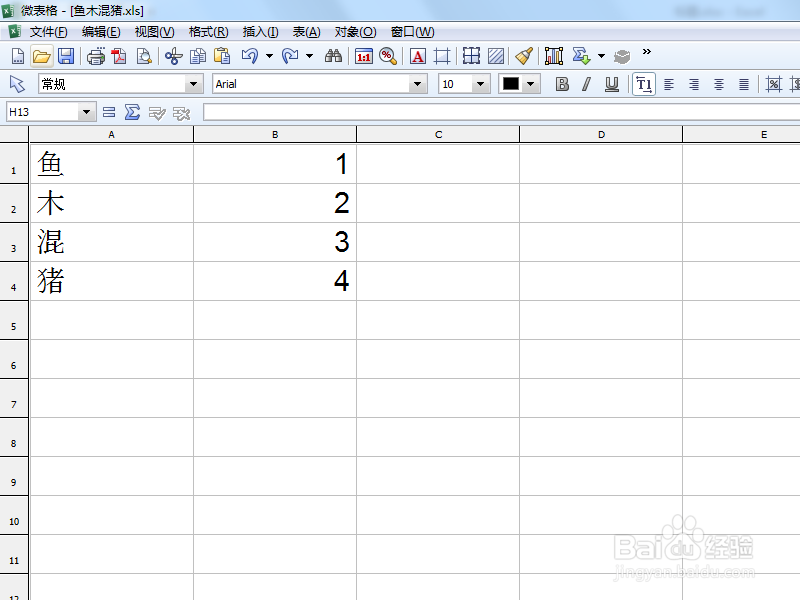800x600 pixels.
Task: Open a file with the folder icon
Action: (x=41, y=56)
